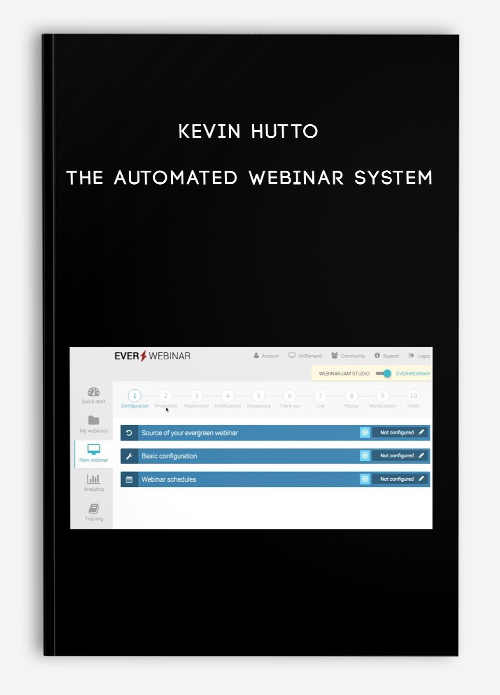The width and height of the screenshot is (500, 695).
Task: Go to step 2 Presenters
Action: (166, 399)
